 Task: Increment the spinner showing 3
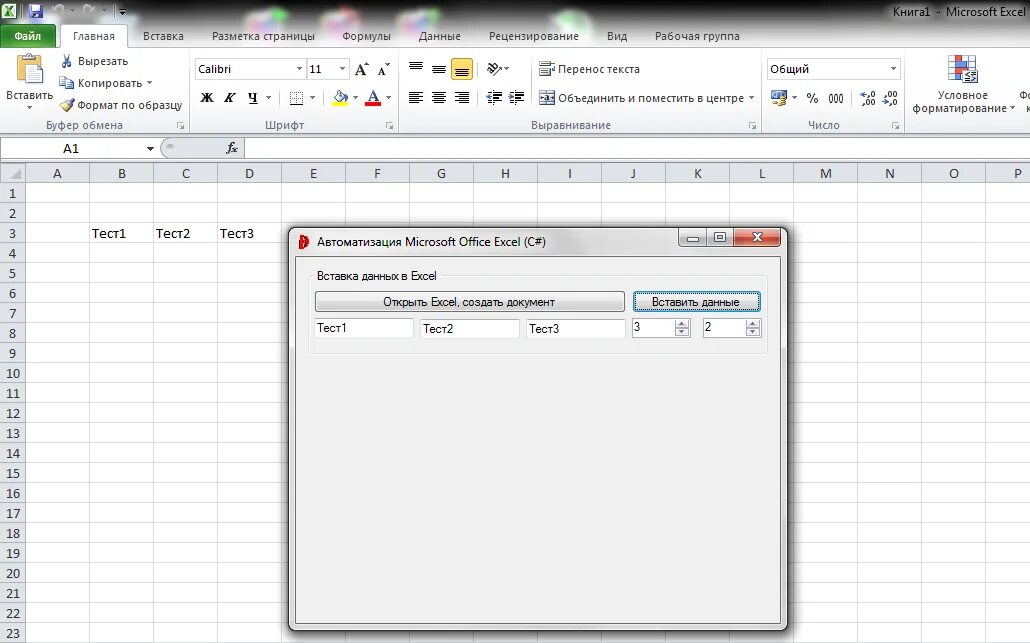pyautogui.click(x=683, y=323)
